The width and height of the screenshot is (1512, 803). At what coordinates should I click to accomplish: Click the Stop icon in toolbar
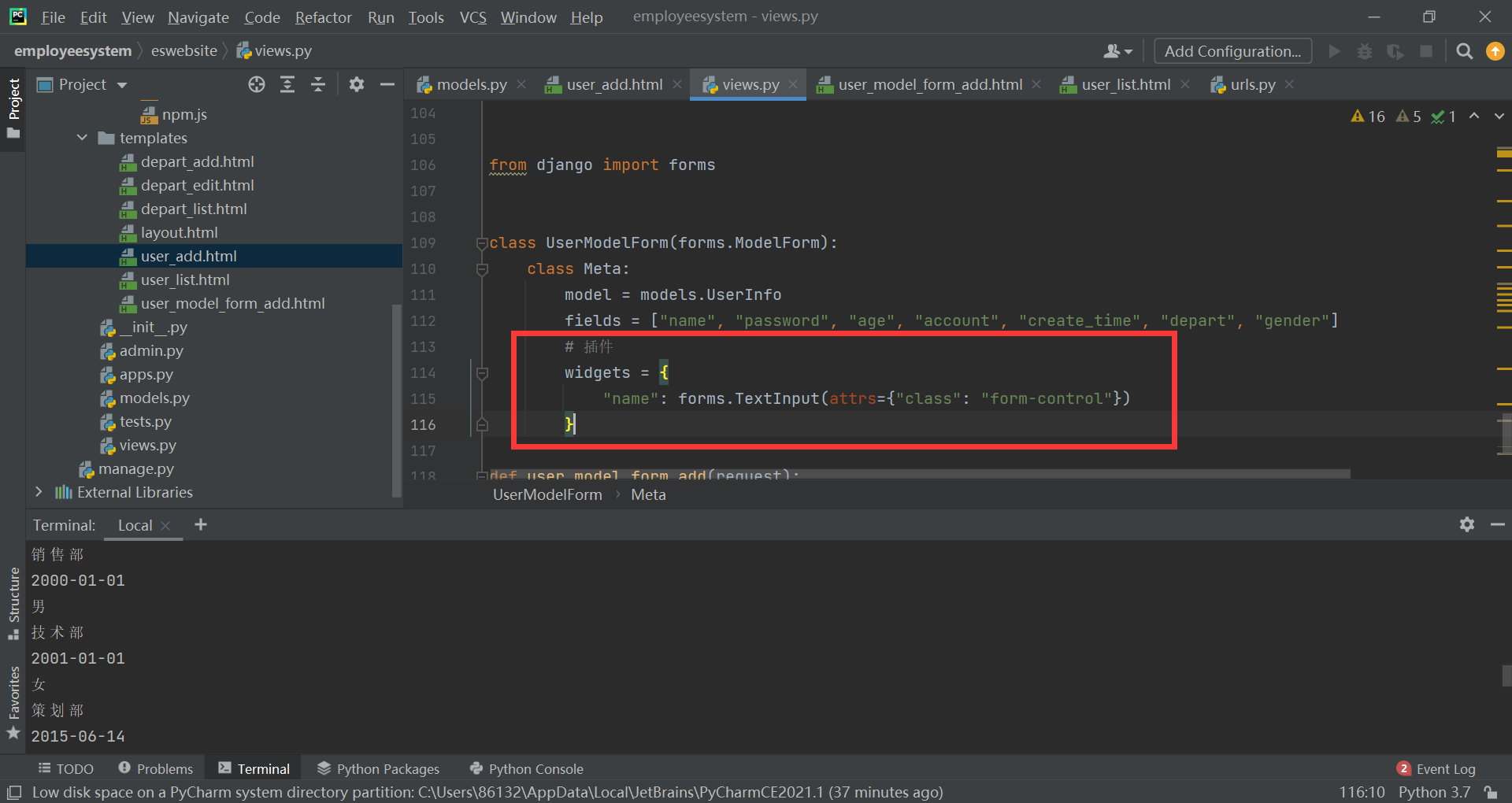click(x=1426, y=51)
